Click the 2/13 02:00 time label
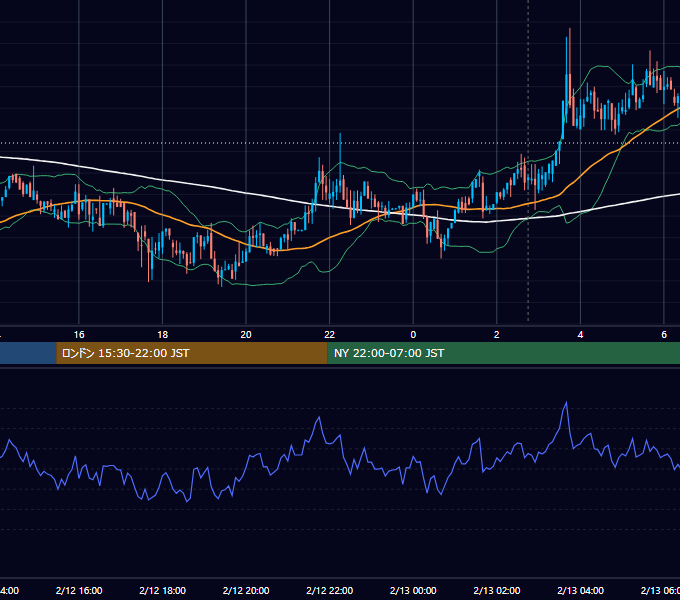 [497, 590]
